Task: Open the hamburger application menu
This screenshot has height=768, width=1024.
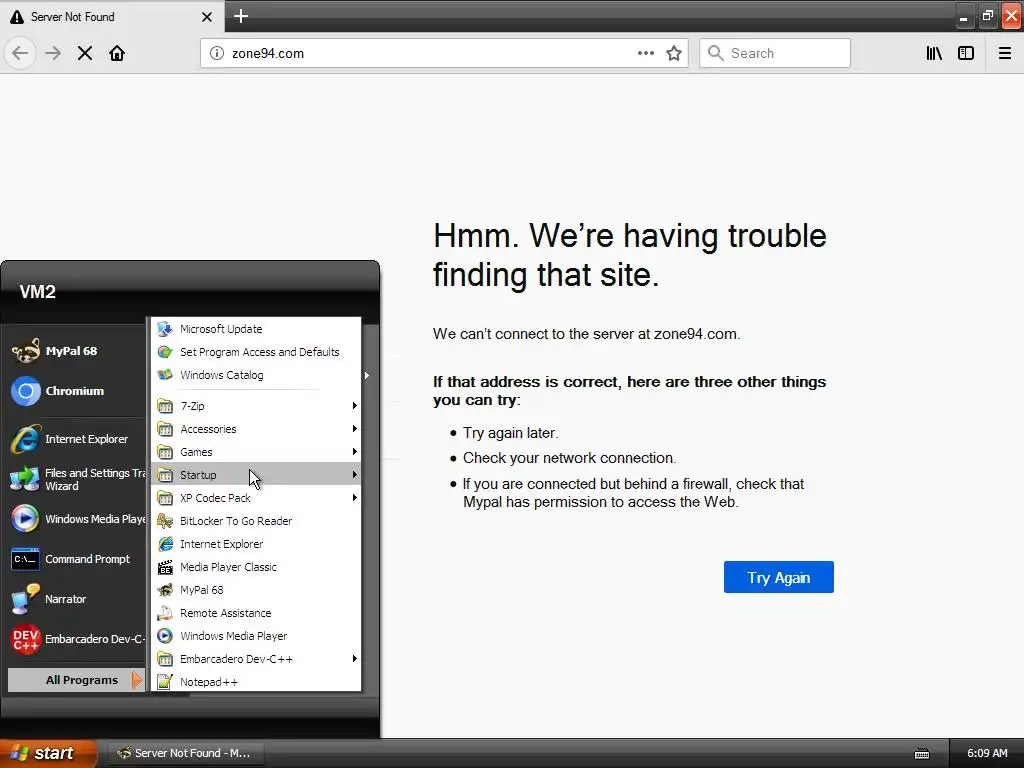Action: tap(1005, 54)
